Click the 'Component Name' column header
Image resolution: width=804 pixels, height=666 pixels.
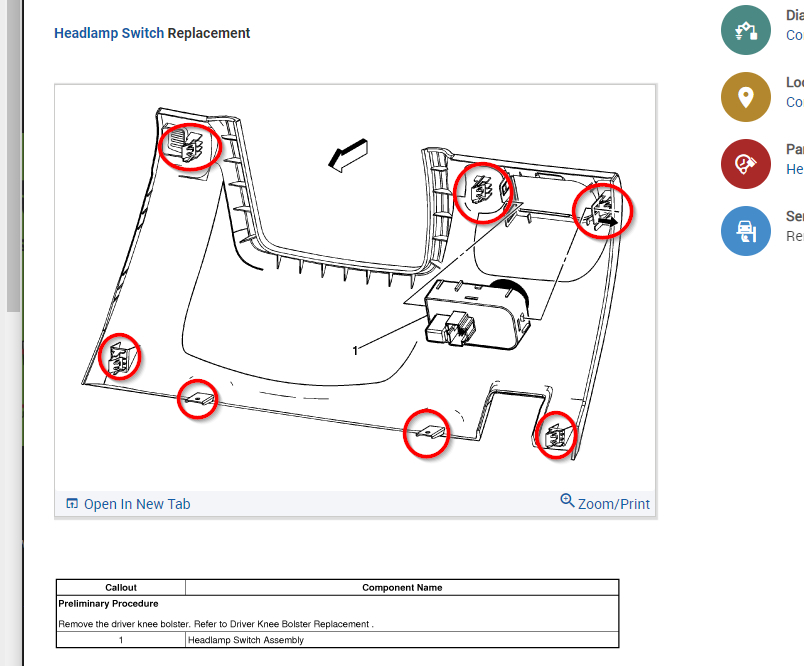pyautogui.click(x=402, y=588)
